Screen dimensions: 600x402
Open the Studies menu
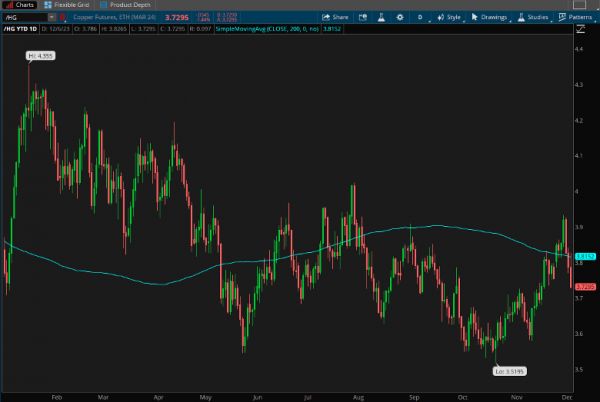tap(533, 17)
